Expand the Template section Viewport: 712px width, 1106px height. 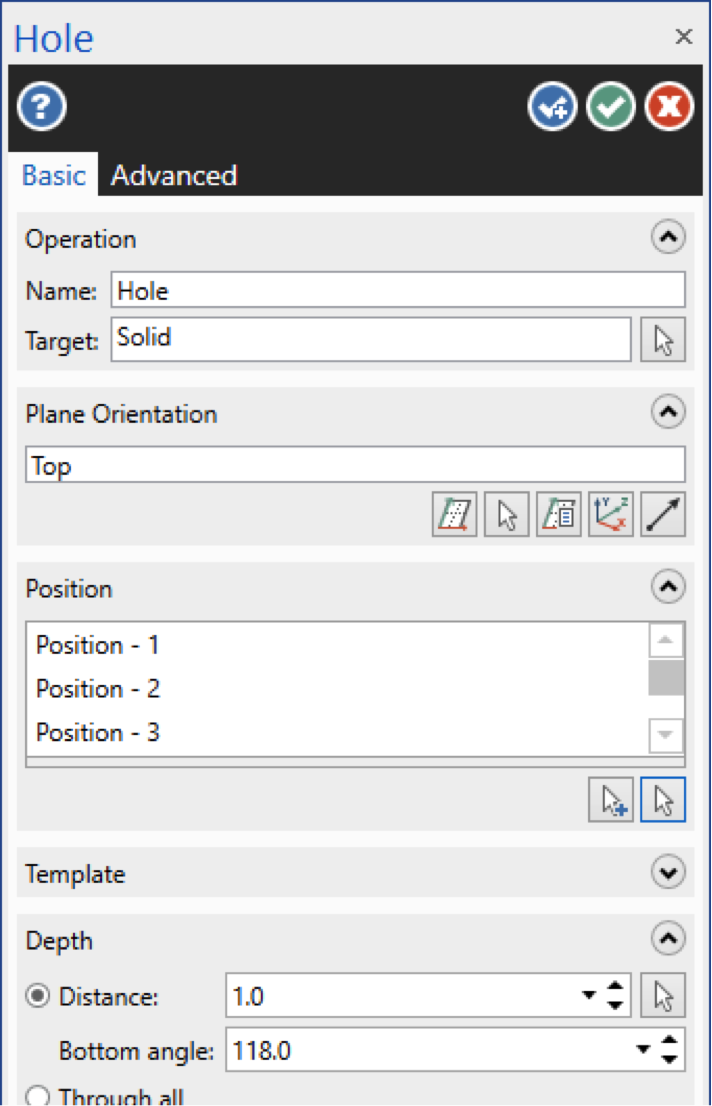pyautogui.click(x=668, y=873)
